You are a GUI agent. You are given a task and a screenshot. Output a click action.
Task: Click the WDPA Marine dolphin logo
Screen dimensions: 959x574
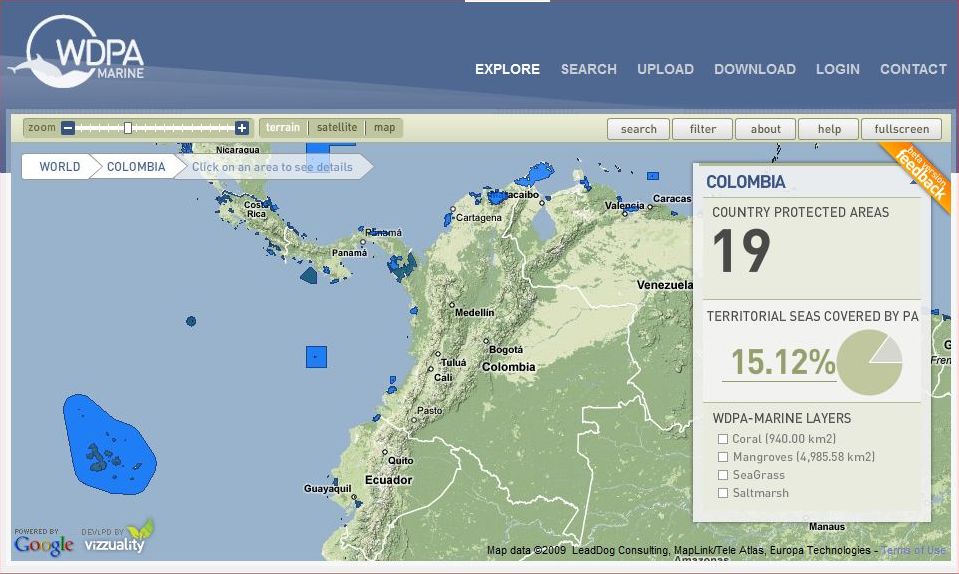[x=77, y=52]
